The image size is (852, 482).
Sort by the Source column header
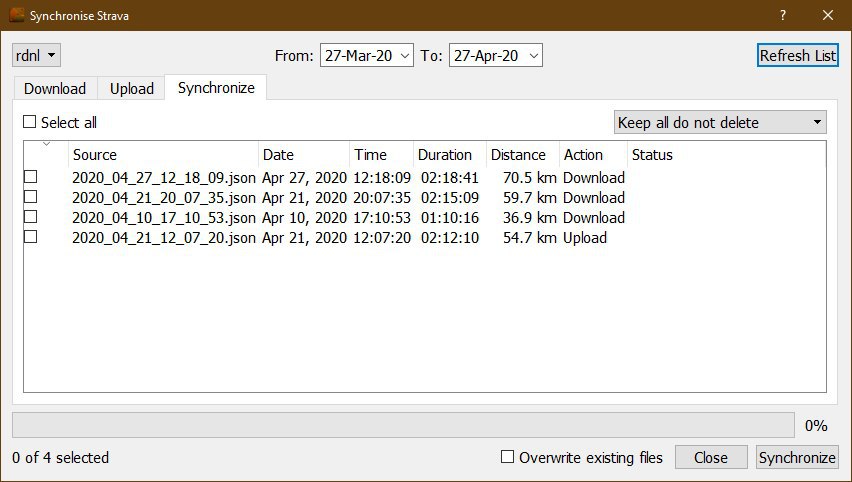(x=164, y=155)
